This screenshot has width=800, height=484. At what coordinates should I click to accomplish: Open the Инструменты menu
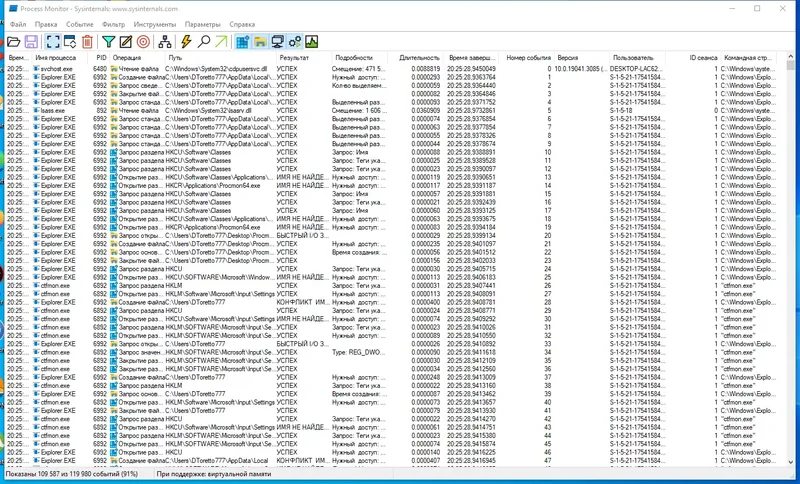(x=155, y=23)
